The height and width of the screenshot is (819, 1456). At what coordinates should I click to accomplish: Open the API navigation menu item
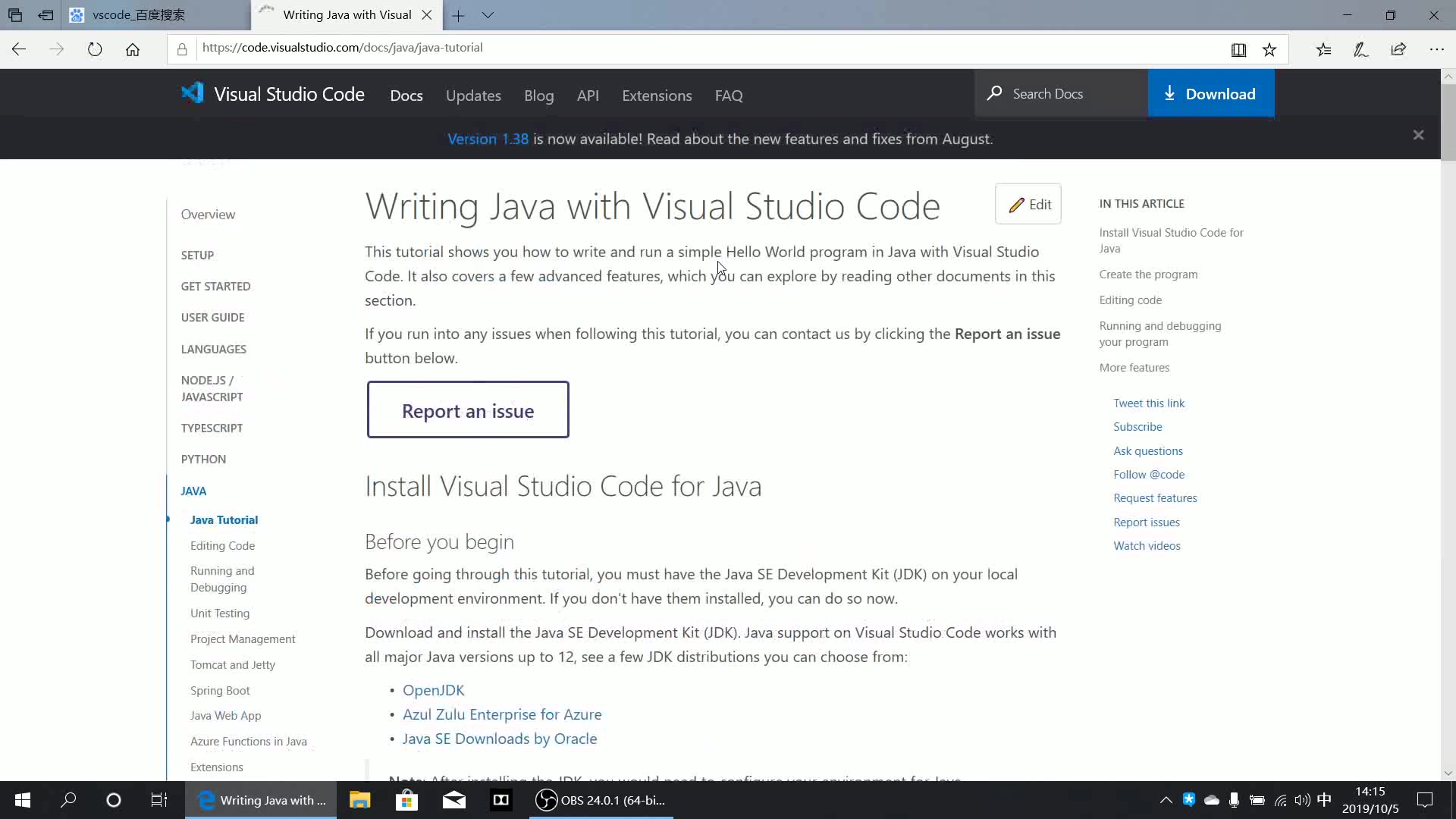[588, 96]
